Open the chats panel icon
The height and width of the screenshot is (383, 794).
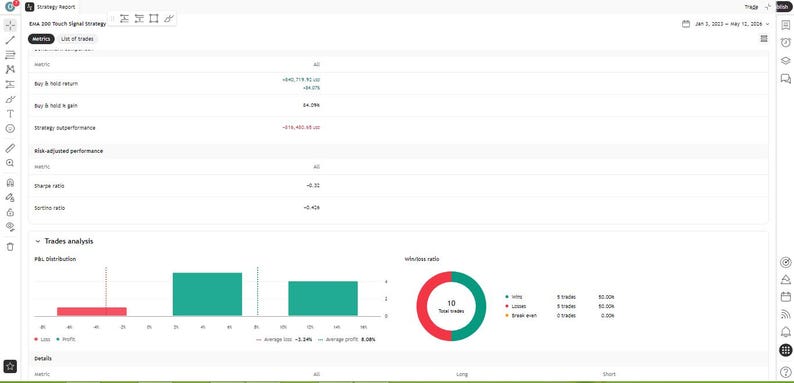click(785, 79)
